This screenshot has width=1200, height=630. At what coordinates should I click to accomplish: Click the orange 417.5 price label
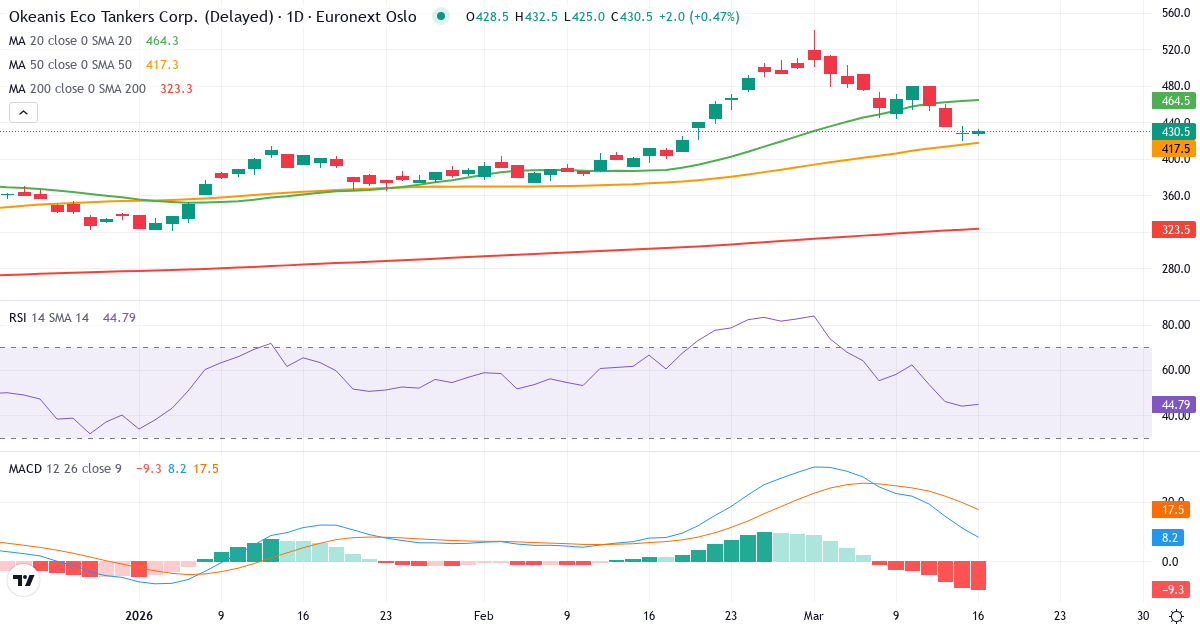coord(1174,148)
